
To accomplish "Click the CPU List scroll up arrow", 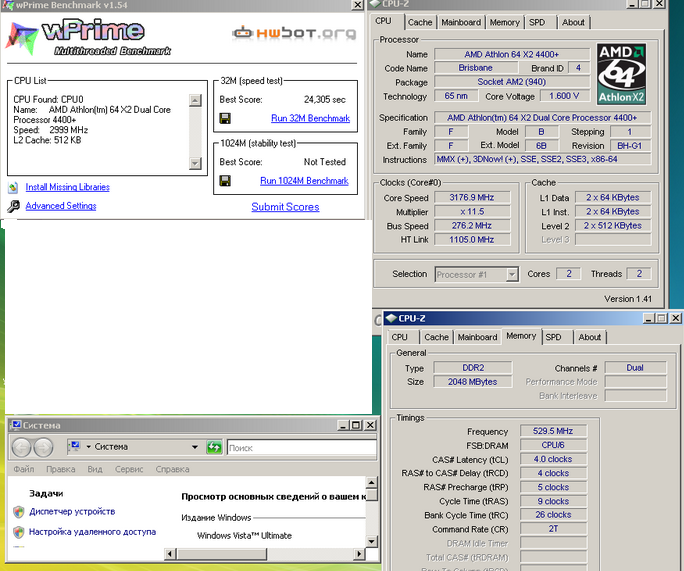I will pos(195,101).
